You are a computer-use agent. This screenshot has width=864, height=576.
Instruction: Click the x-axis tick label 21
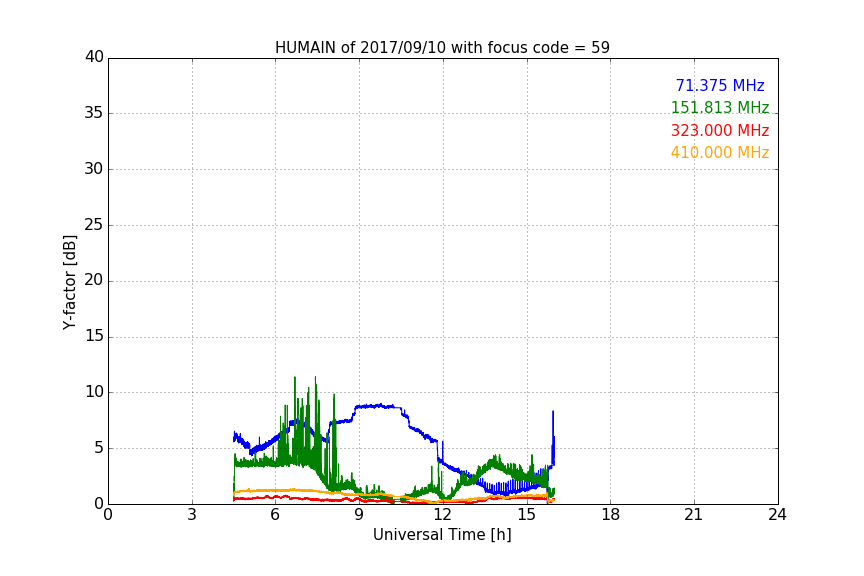click(x=694, y=515)
